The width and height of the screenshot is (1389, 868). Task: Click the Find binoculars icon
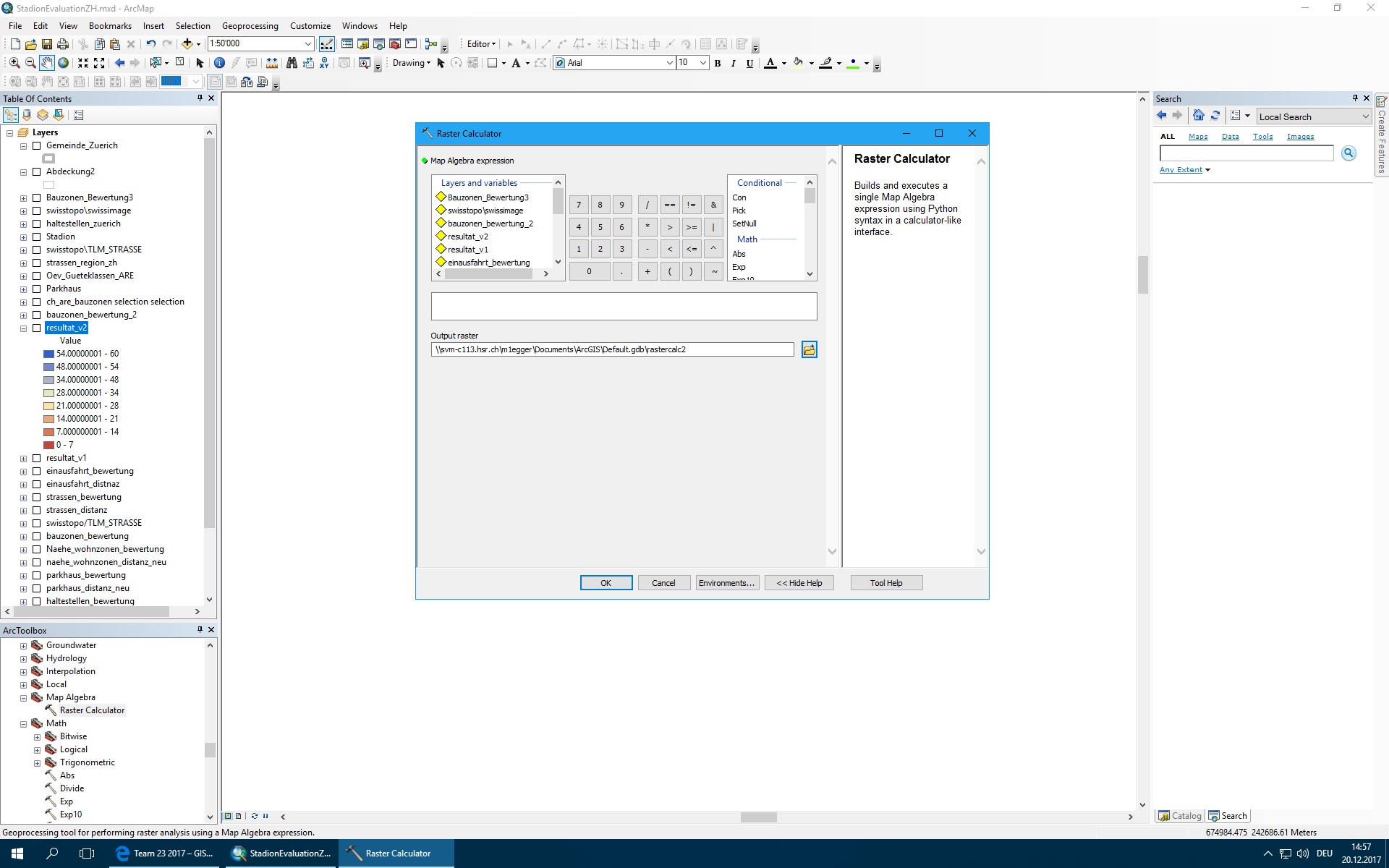292,63
